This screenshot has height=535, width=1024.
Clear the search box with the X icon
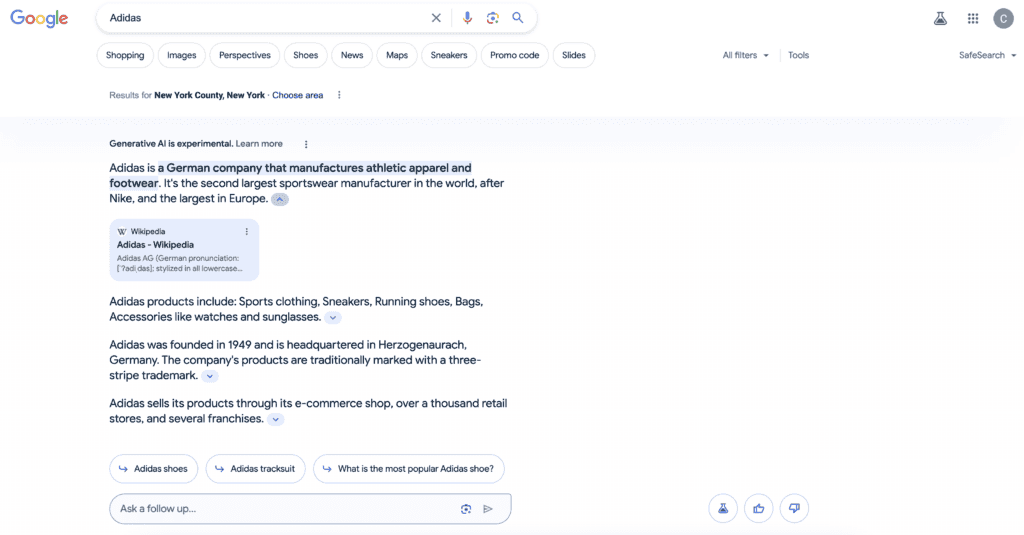(x=436, y=18)
